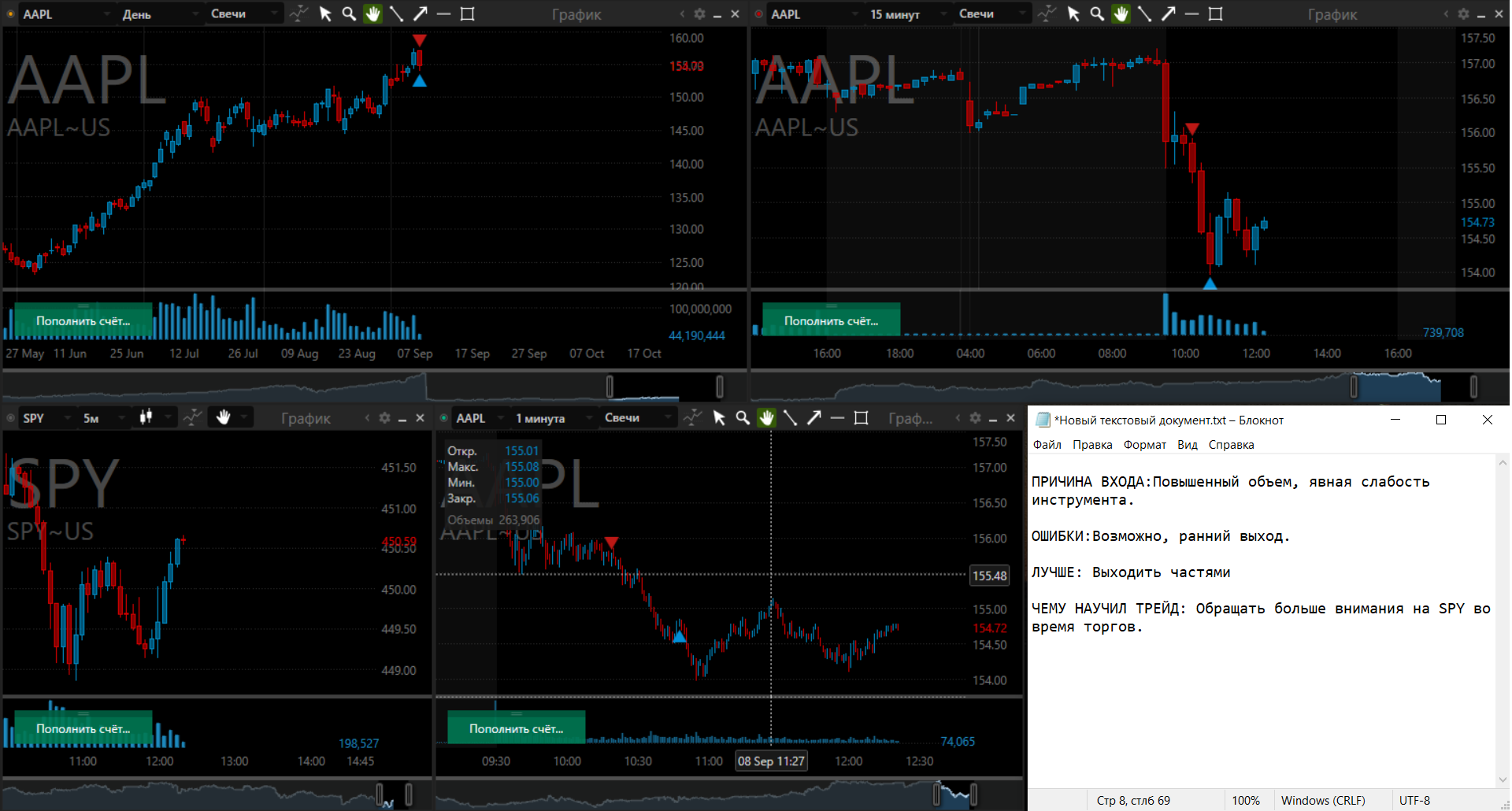The width and height of the screenshot is (1512, 811).
Task: Open Правка menu in Notepad
Action: pos(1092,445)
